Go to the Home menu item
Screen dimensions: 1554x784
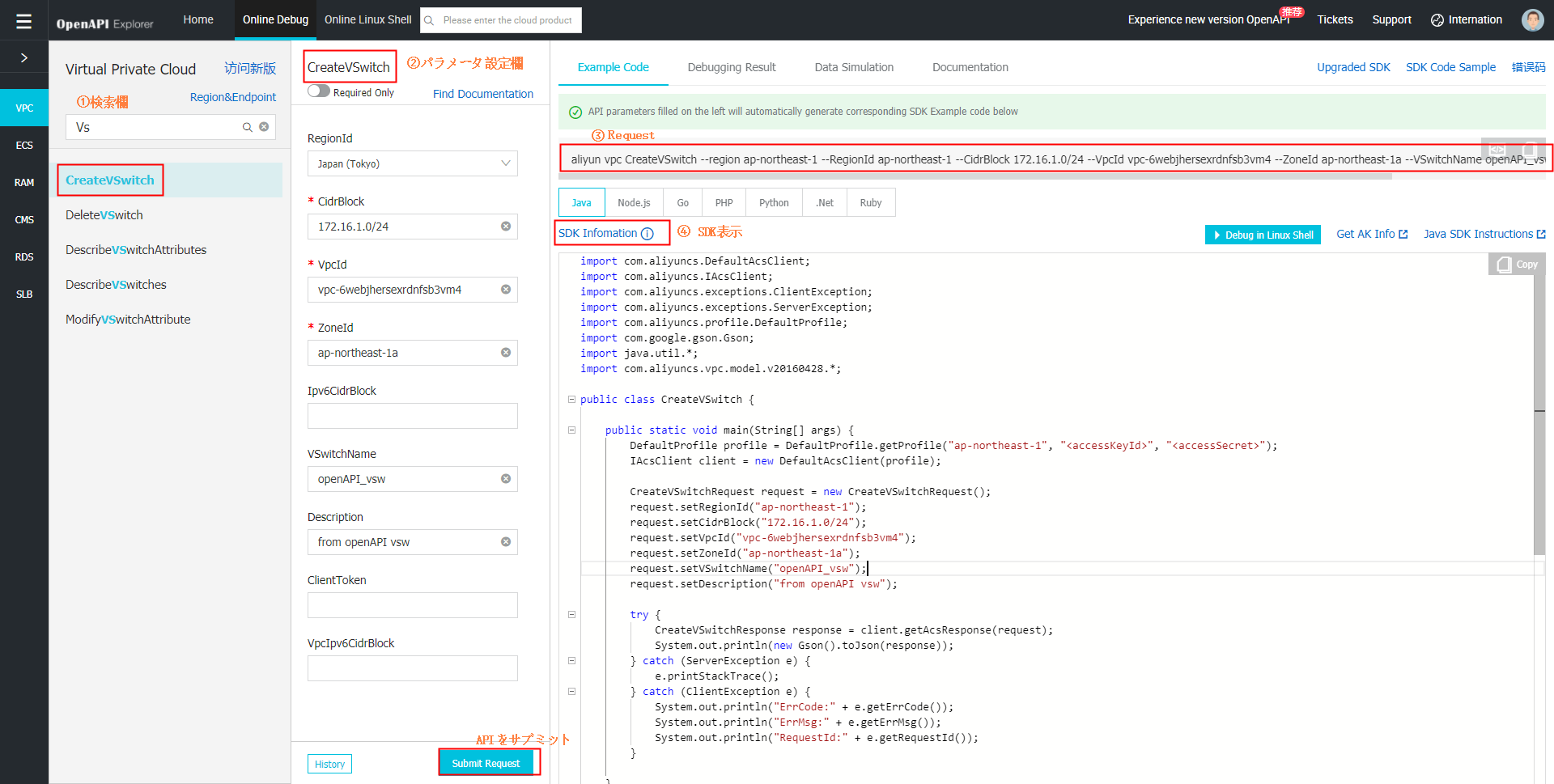tap(198, 19)
